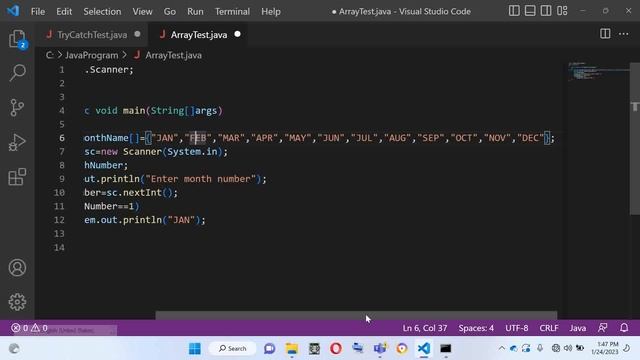Open the Chat app from taskbar
This screenshot has height=360, width=640.
tap(269, 349)
